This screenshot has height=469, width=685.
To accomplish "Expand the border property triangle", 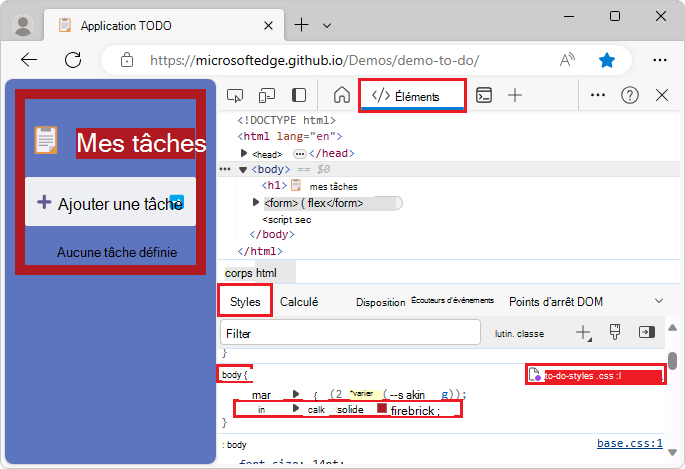I will [x=296, y=408].
